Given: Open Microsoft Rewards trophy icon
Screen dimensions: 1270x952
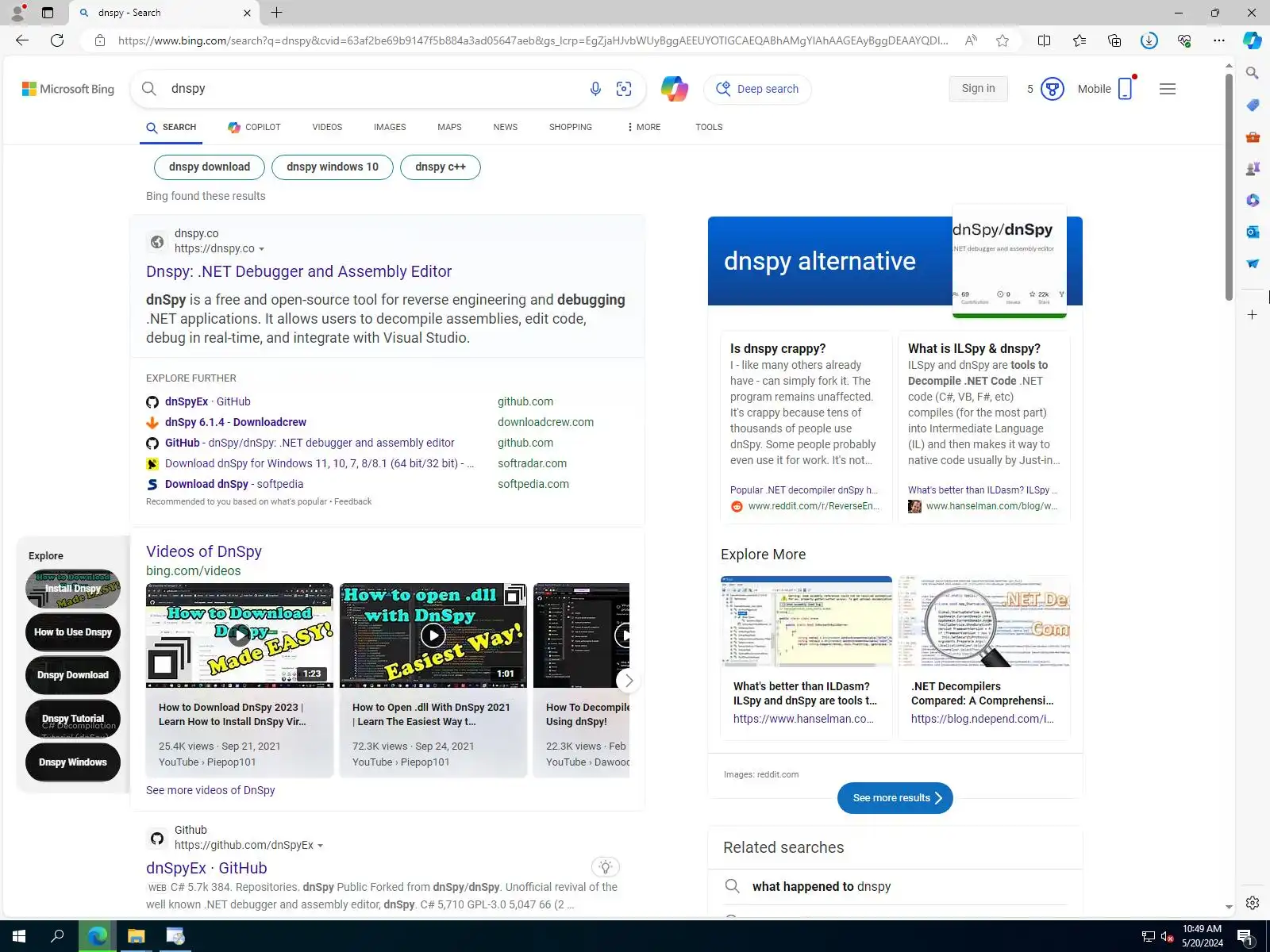Looking at the screenshot, I should [1053, 89].
